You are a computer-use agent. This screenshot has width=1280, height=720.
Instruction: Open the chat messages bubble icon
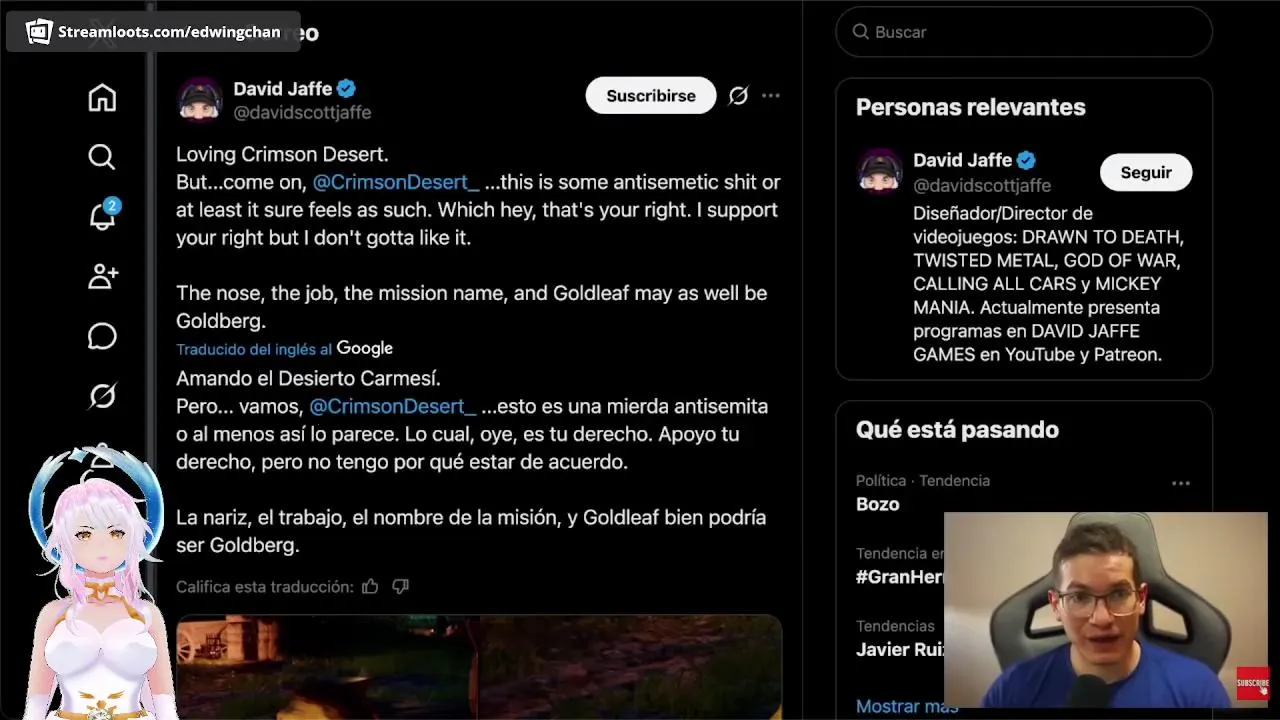click(102, 337)
